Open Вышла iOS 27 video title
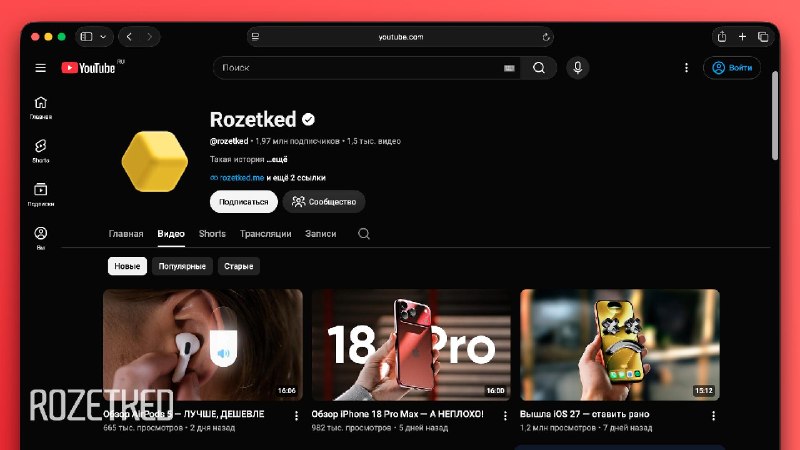This screenshot has width=800, height=450. pos(585,414)
